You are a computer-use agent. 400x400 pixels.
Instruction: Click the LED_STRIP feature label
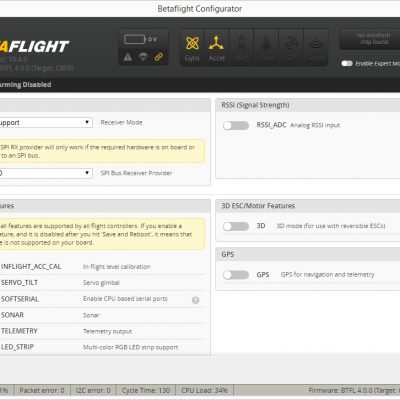(17, 347)
